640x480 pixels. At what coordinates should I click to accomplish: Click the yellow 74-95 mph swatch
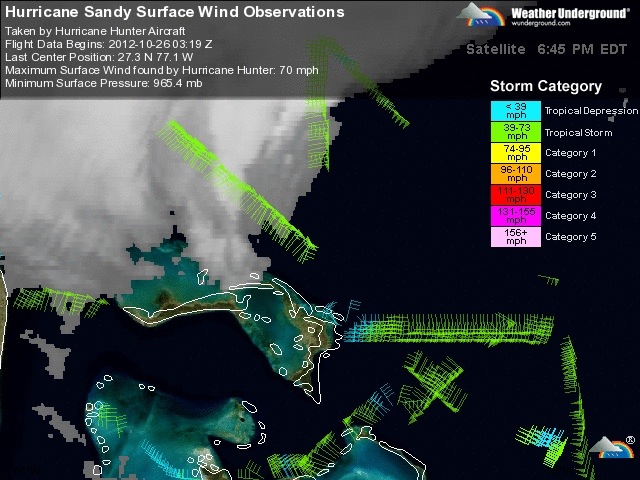pyautogui.click(x=515, y=152)
